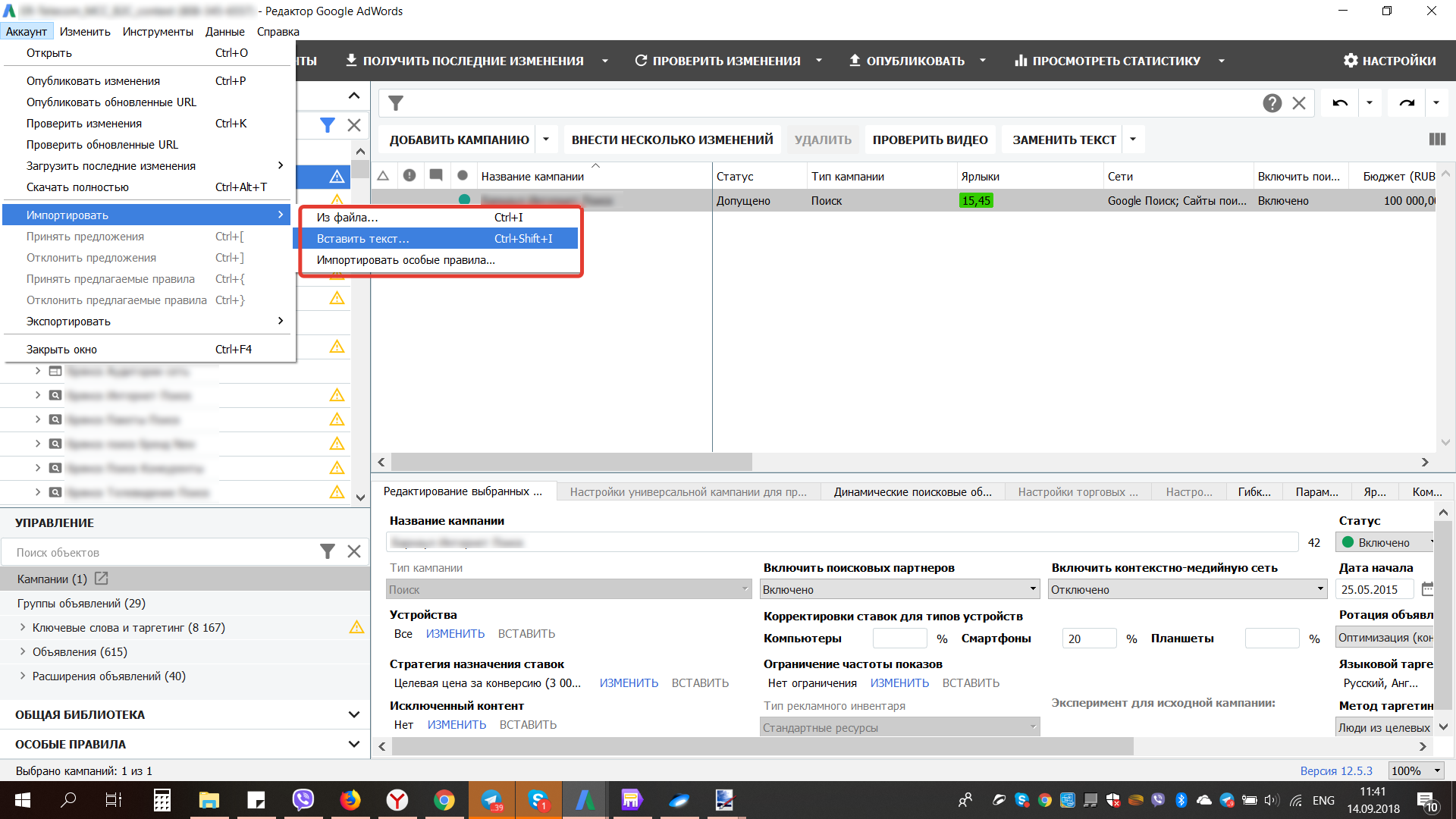Click Проверить видео button
The image size is (1456, 819).
pyautogui.click(x=930, y=140)
